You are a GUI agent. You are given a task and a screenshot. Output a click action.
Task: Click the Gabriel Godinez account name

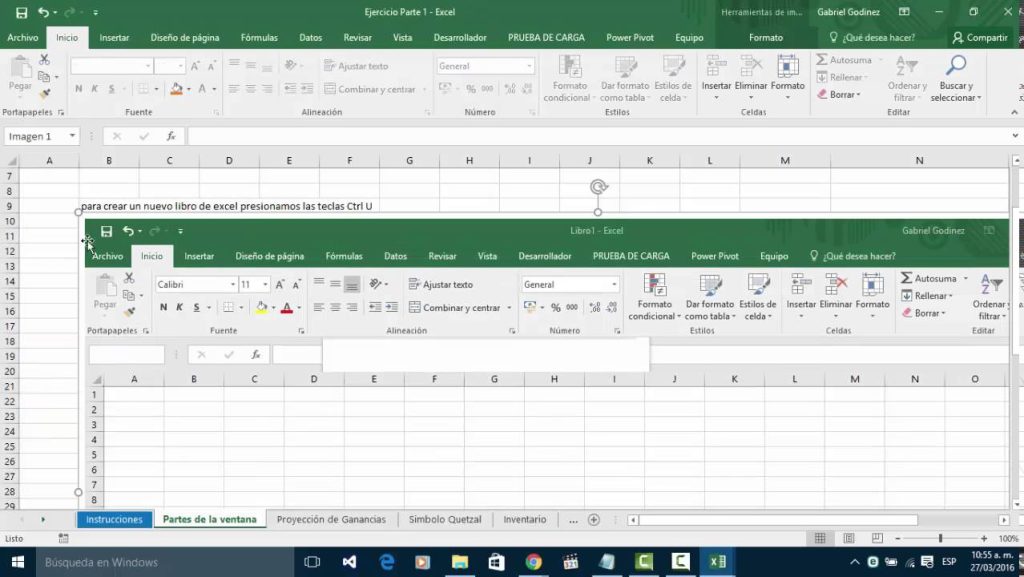pos(848,12)
